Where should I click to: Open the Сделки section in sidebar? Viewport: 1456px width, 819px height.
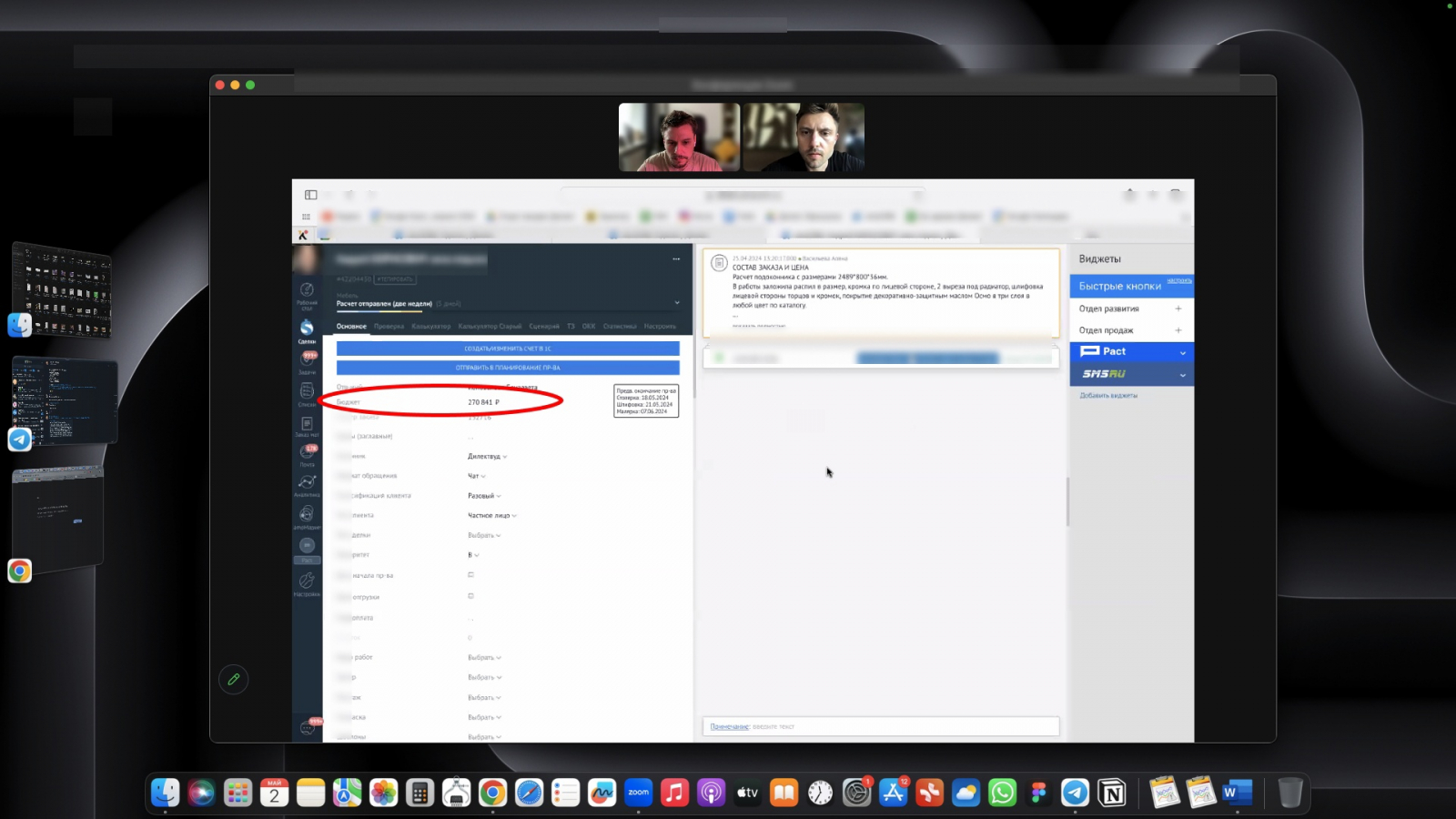click(307, 329)
